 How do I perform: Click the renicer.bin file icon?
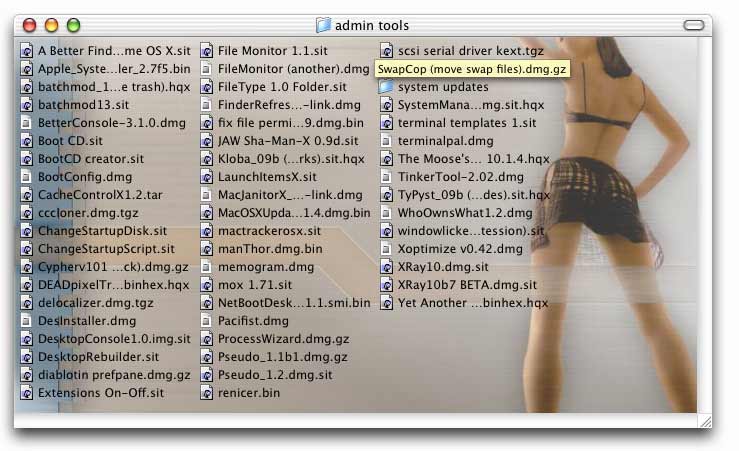point(206,393)
